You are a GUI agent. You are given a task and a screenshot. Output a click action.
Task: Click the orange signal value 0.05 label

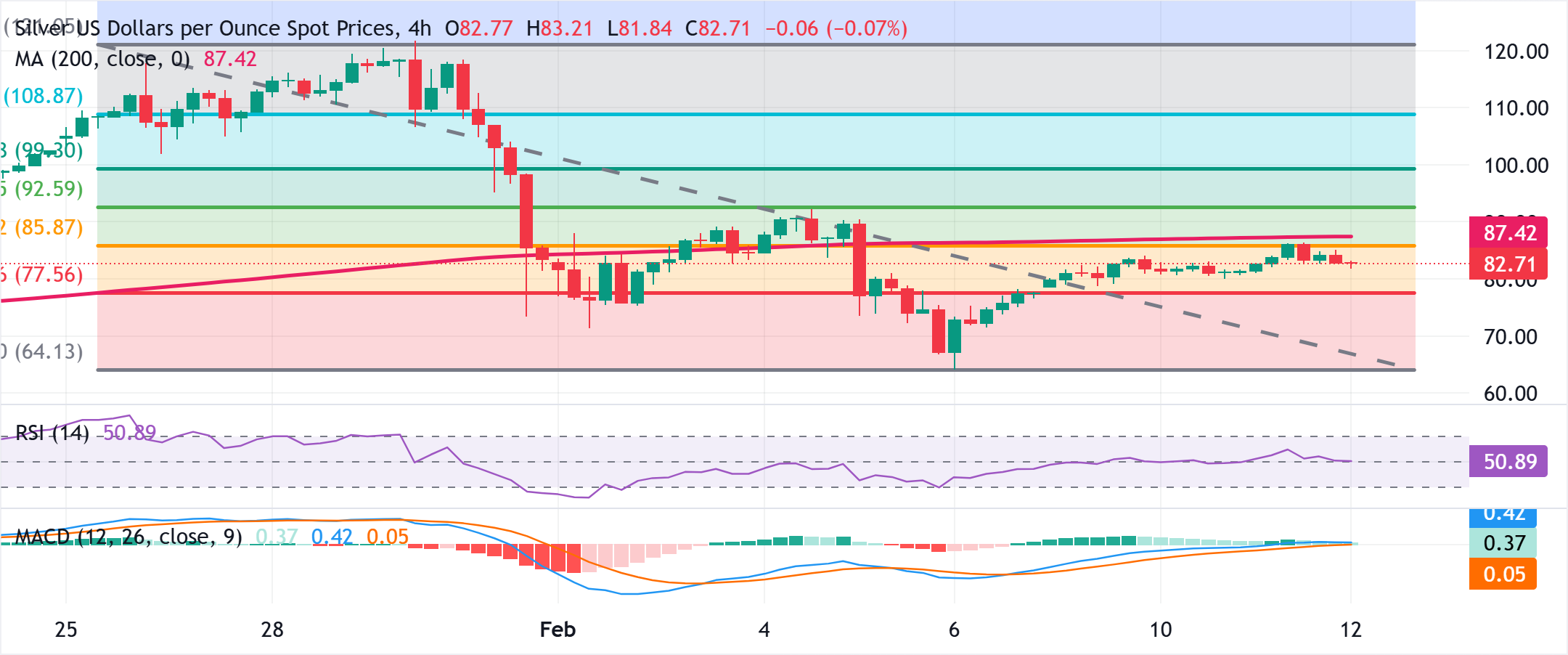387,537
